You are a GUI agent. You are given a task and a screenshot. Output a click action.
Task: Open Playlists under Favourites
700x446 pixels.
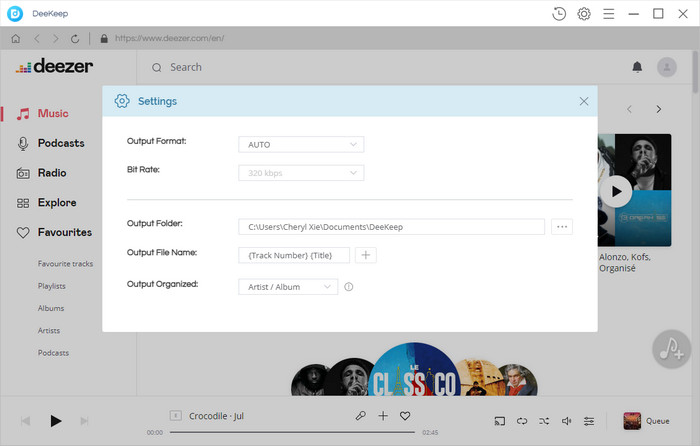pyautogui.click(x=51, y=286)
